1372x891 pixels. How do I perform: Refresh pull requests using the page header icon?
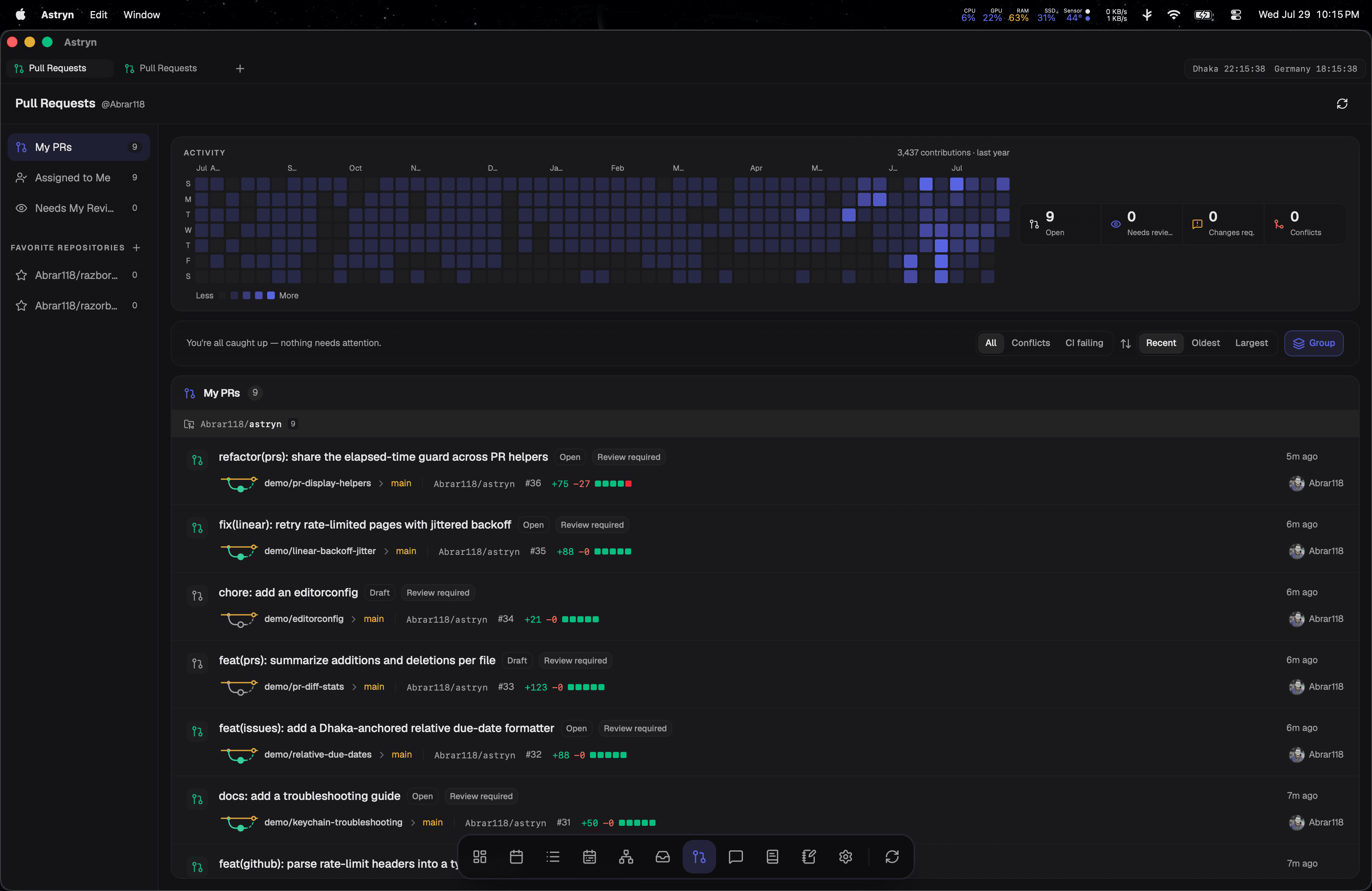tap(1342, 104)
